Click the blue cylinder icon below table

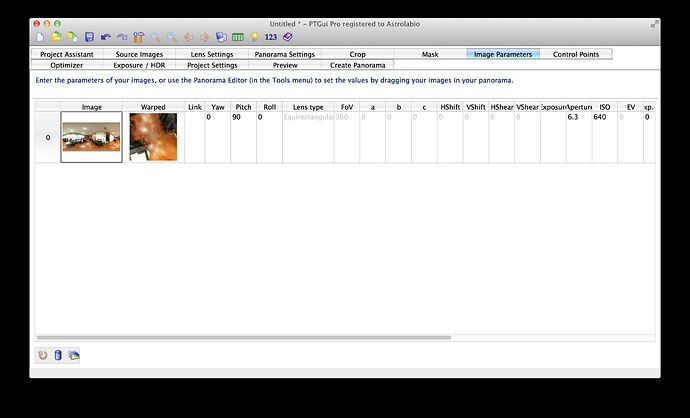58,355
